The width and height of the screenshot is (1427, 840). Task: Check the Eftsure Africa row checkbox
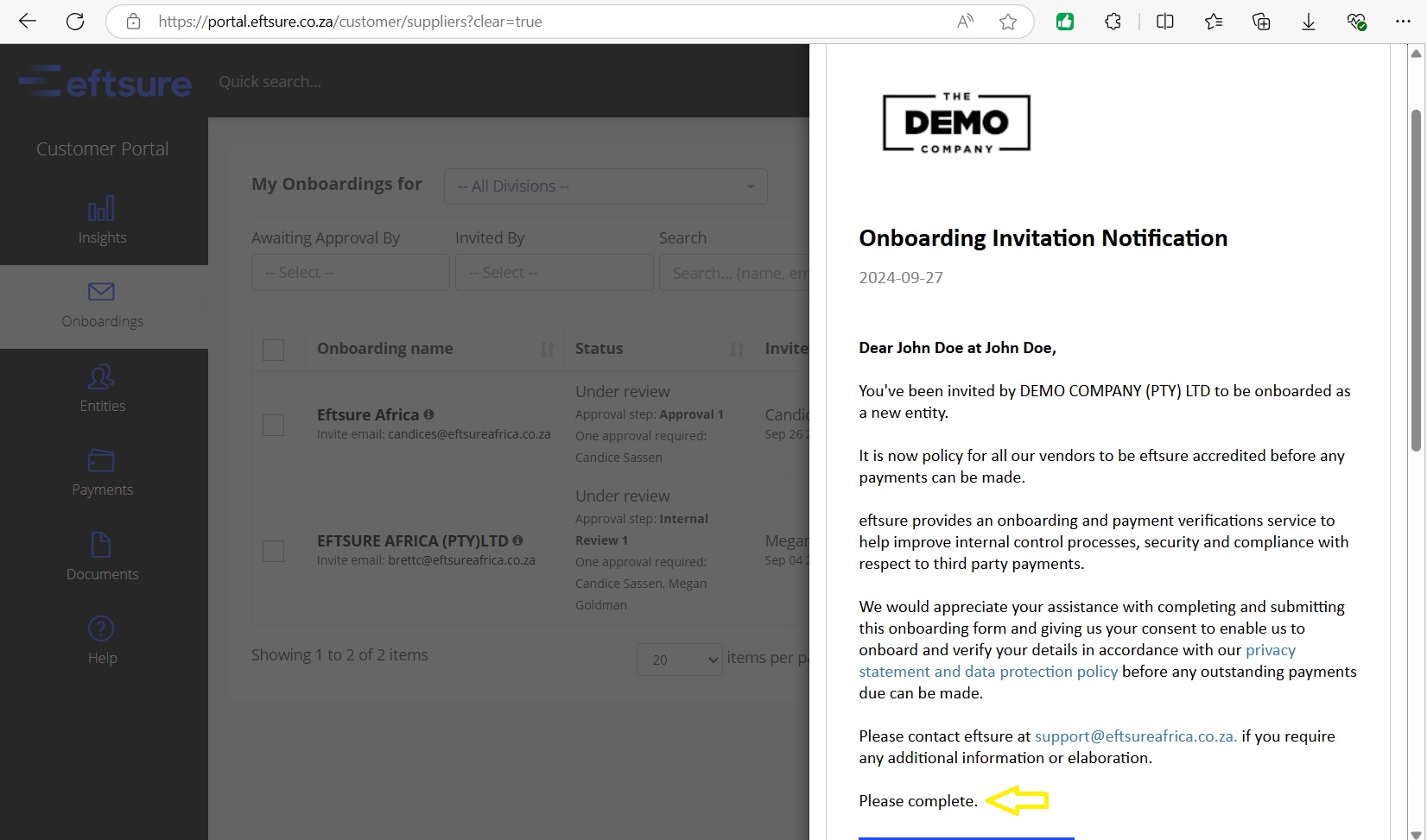tap(273, 425)
